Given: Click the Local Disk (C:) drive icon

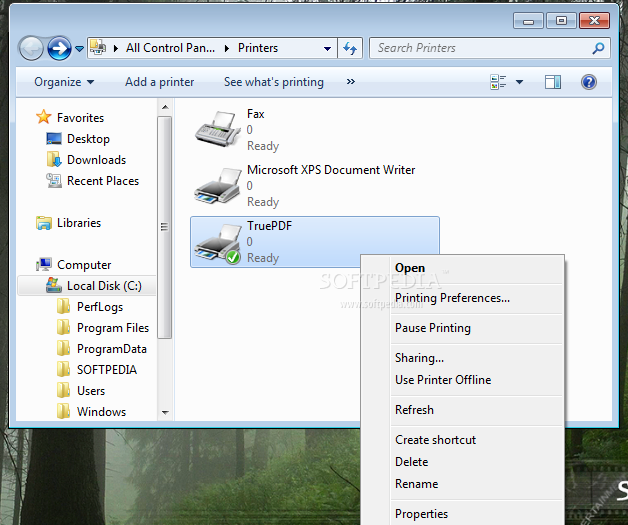Looking at the screenshot, I should pos(54,285).
